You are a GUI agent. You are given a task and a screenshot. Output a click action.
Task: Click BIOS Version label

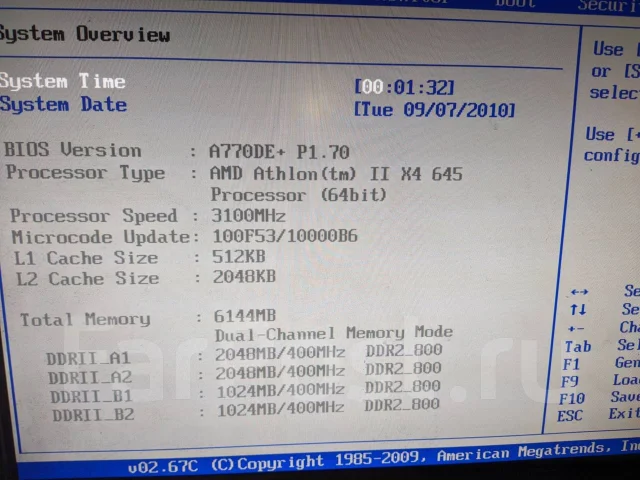(73, 150)
